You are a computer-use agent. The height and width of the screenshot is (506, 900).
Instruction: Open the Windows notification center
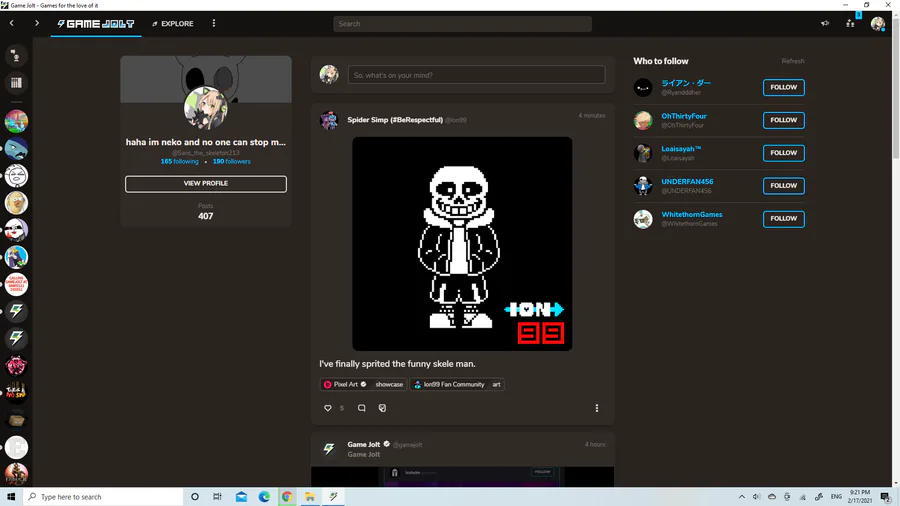click(886, 496)
